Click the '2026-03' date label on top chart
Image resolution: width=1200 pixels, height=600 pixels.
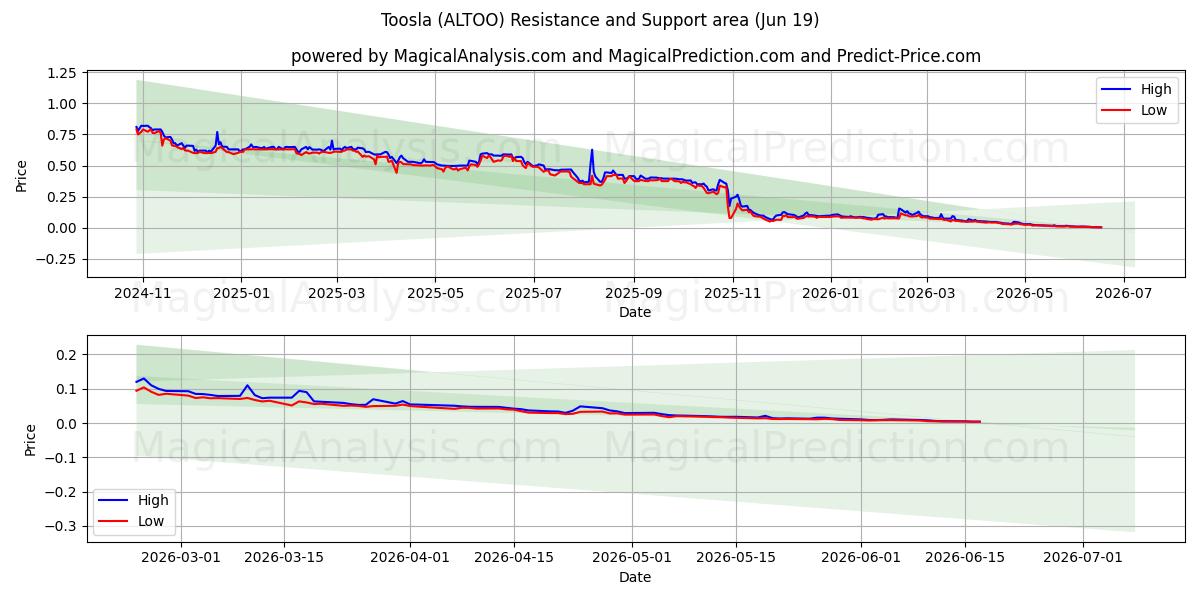coord(925,294)
